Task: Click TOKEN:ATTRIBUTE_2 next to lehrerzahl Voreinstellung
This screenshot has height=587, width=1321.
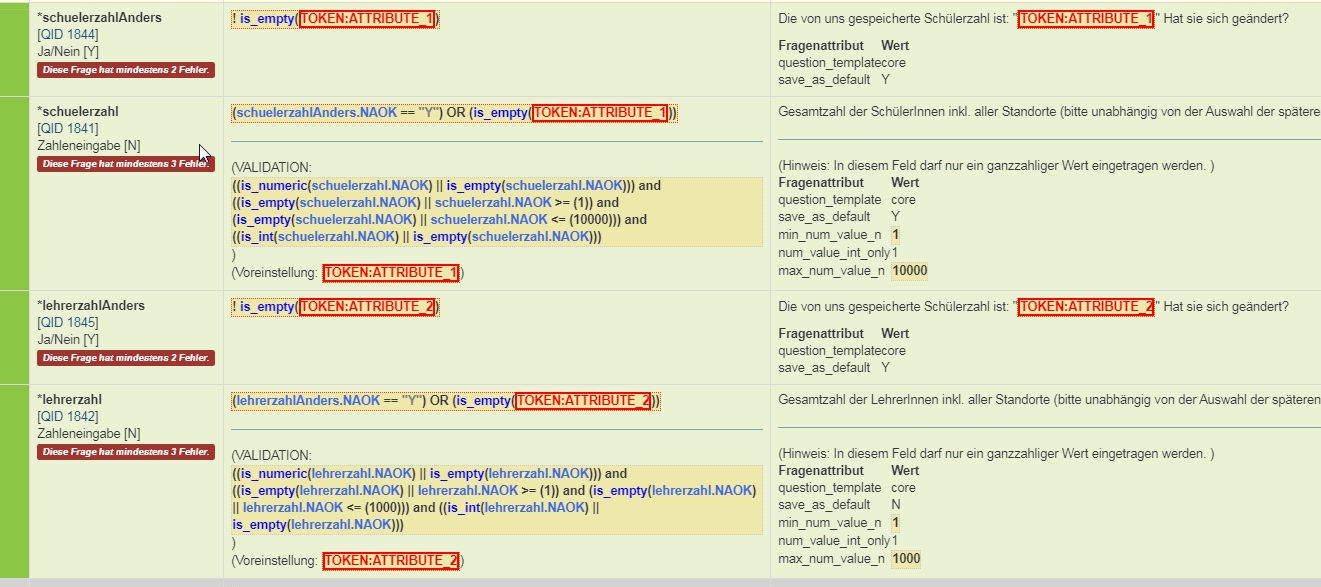Action: click(x=391, y=561)
